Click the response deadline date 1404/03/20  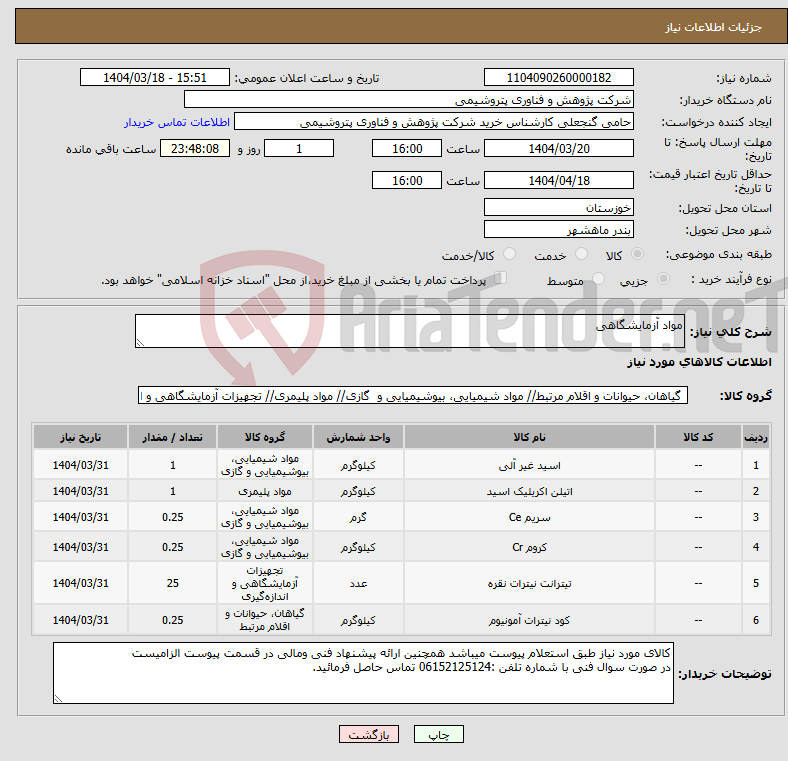tap(558, 149)
